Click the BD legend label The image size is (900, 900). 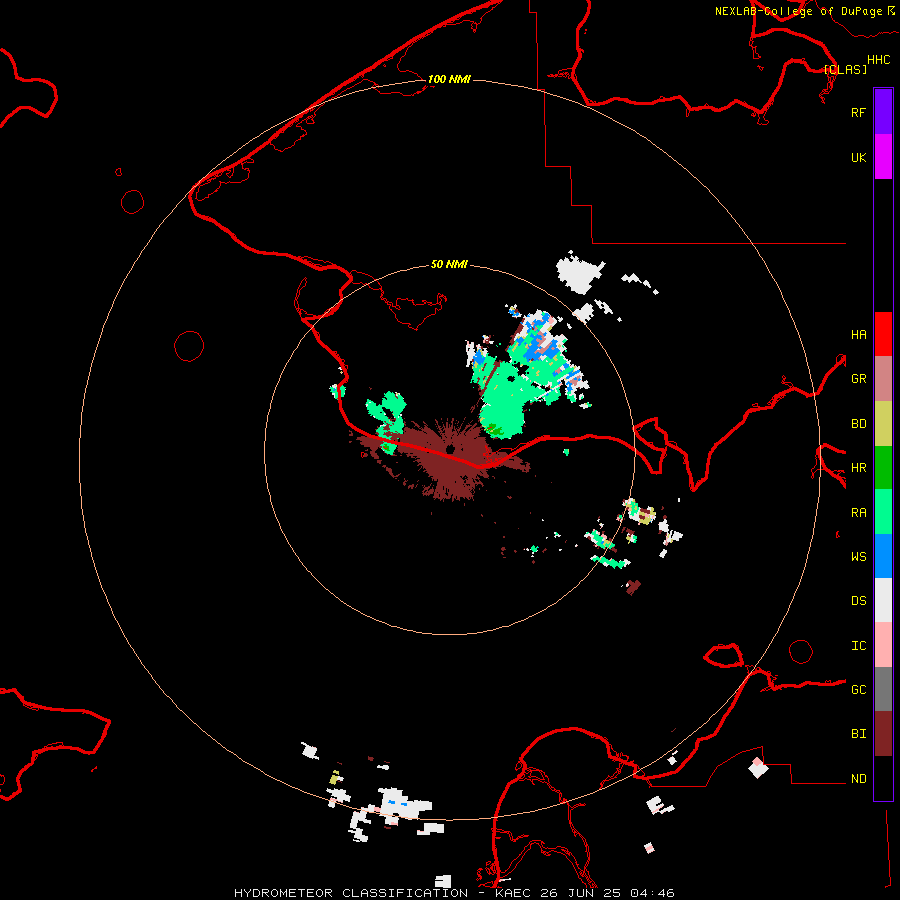tap(858, 424)
